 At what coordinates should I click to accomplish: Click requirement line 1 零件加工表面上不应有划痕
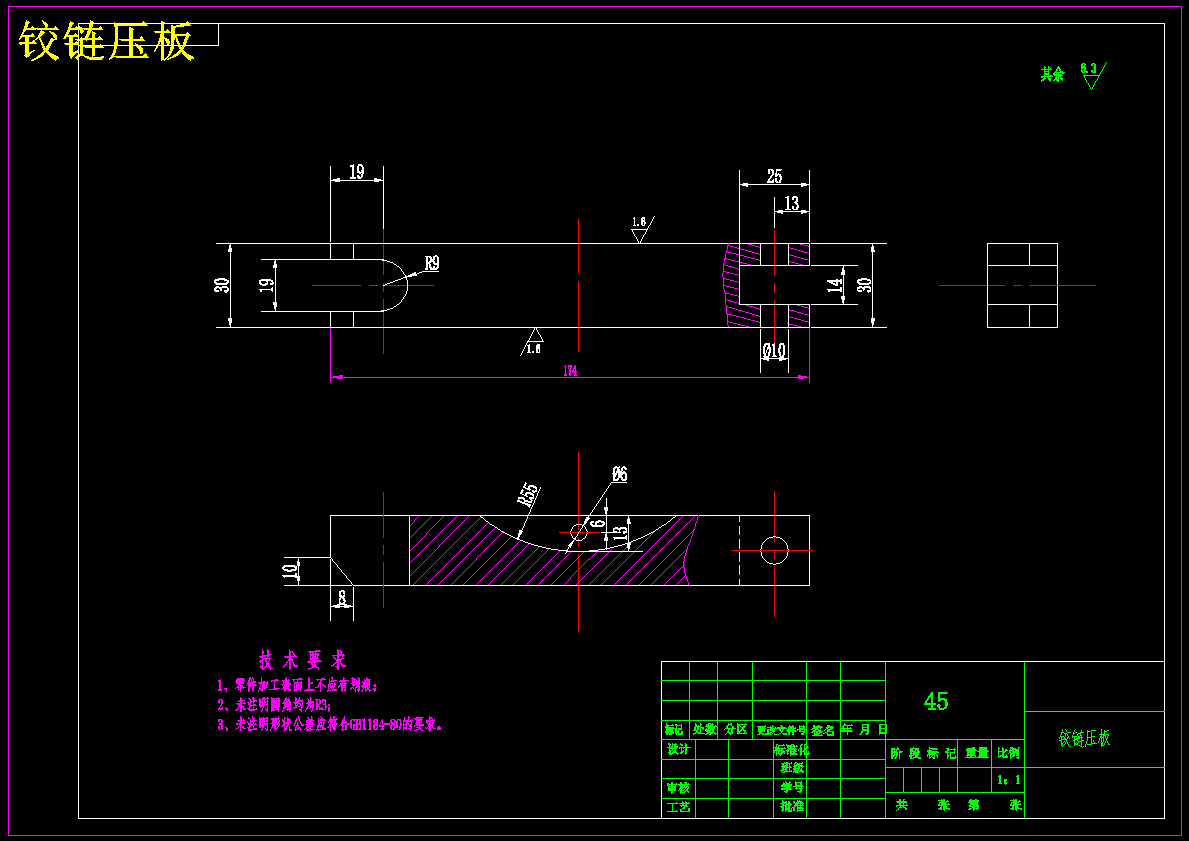[297, 686]
